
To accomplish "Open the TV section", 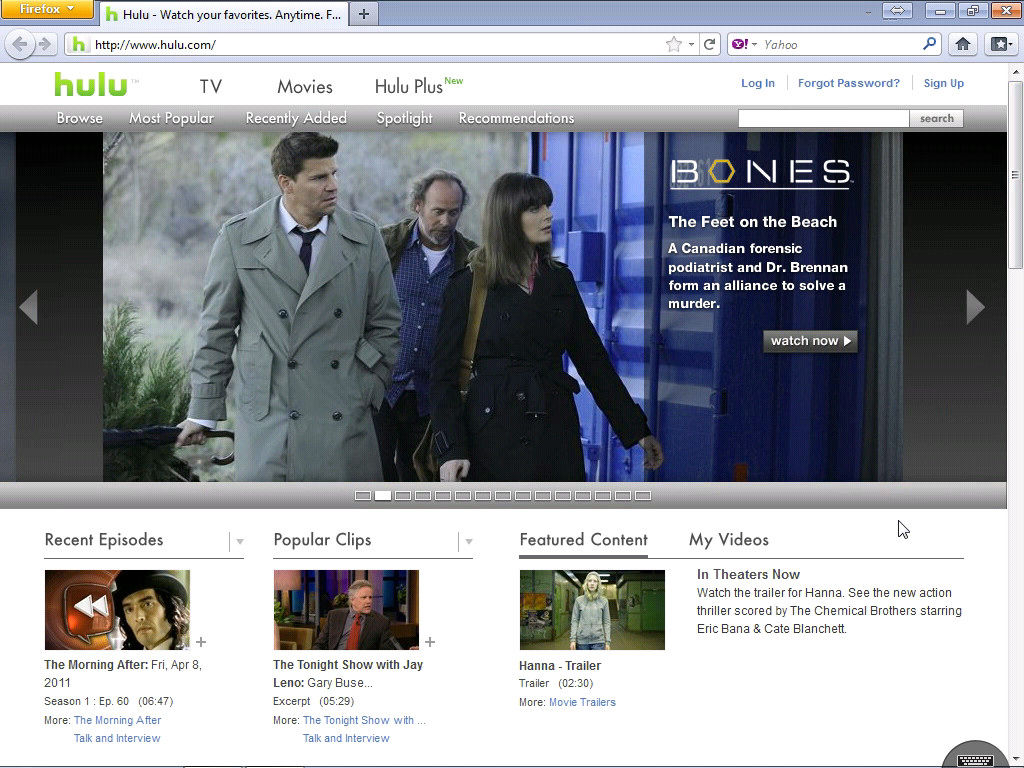I will [x=210, y=86].
